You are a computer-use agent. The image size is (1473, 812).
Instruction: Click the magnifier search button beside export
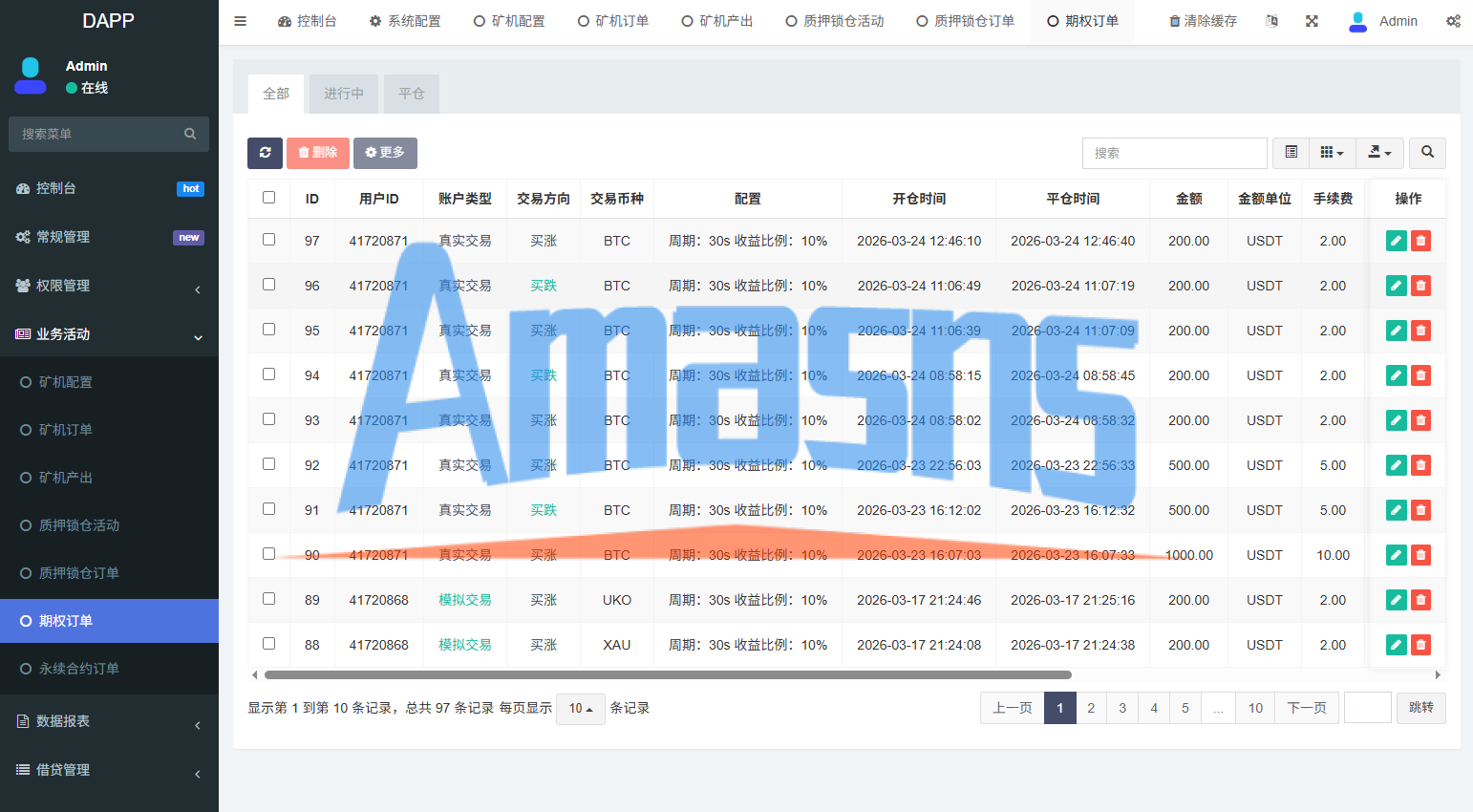[x=1427, y=153]
